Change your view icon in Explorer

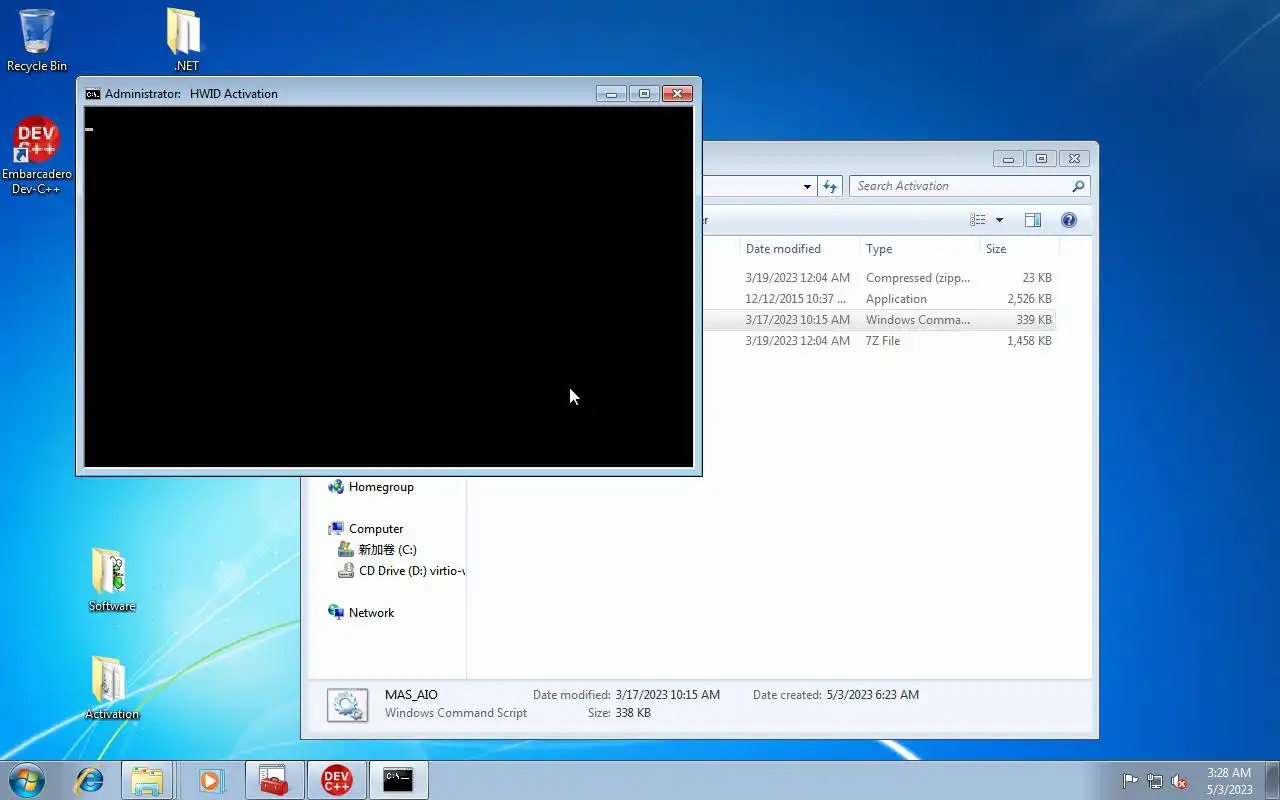click(x=978, y=220)
